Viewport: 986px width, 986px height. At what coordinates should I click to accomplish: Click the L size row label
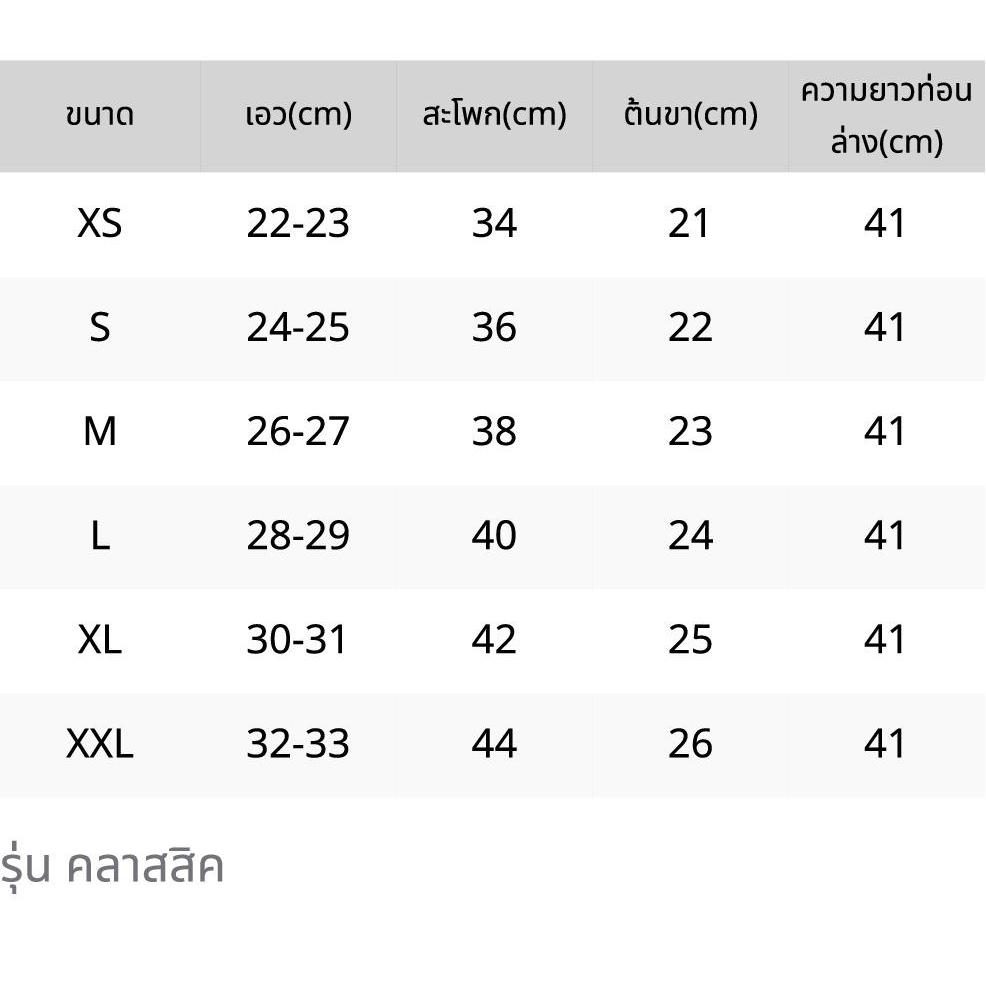[x=100, y=535]
